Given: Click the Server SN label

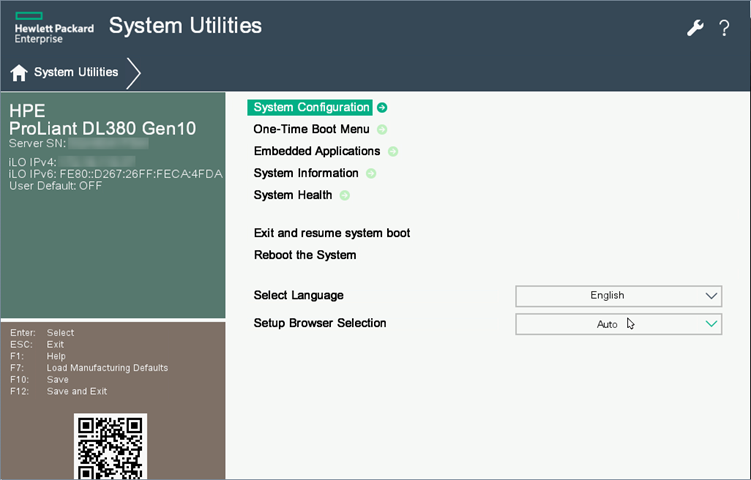Looking at the screenshot, I should pyautogui.click(x=37, y=143).
